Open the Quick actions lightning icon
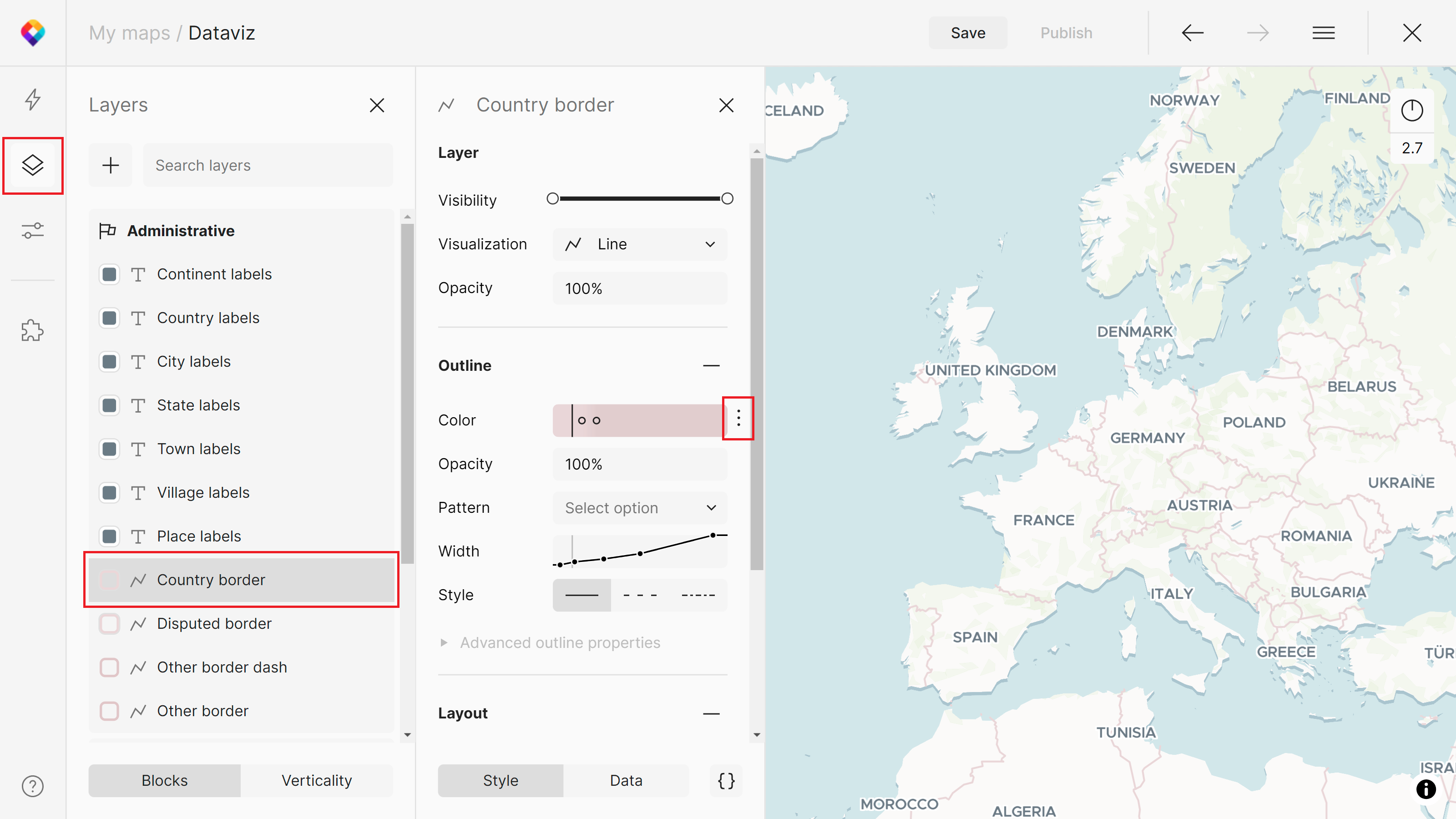The image size is (1456, 819). tap(33, 100)
